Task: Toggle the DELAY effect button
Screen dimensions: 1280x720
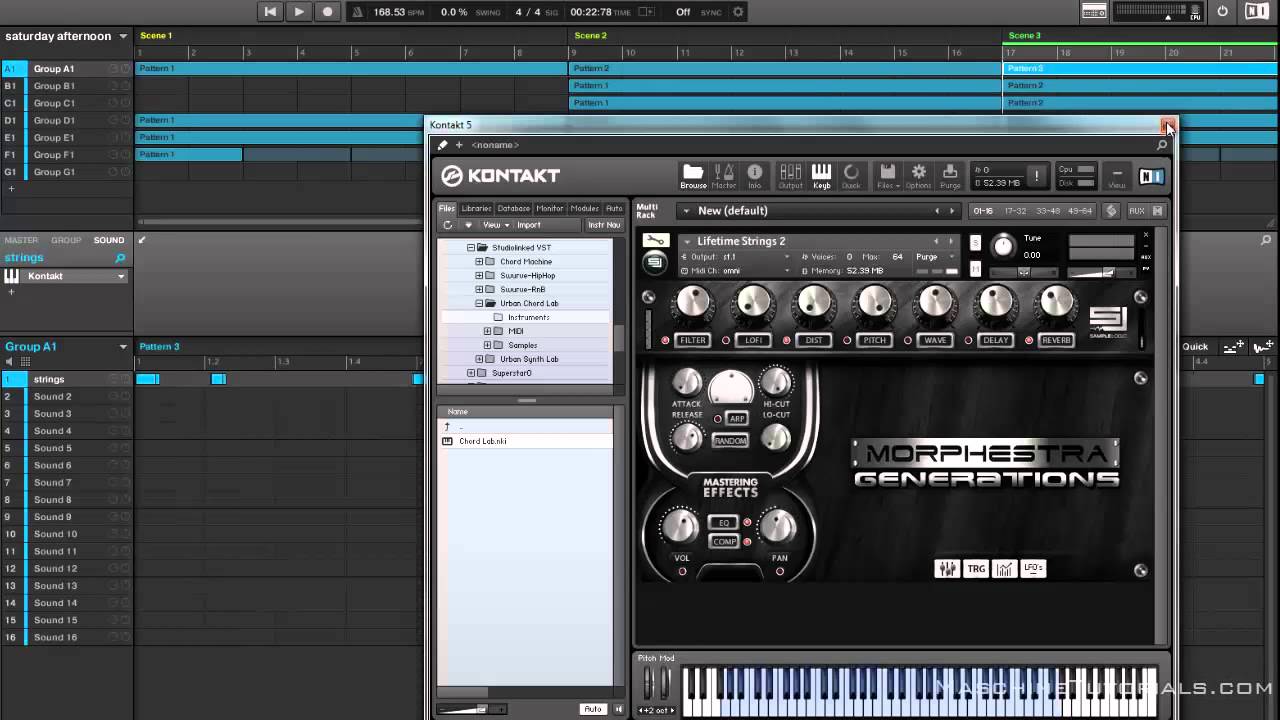Action: click(995, 340)
